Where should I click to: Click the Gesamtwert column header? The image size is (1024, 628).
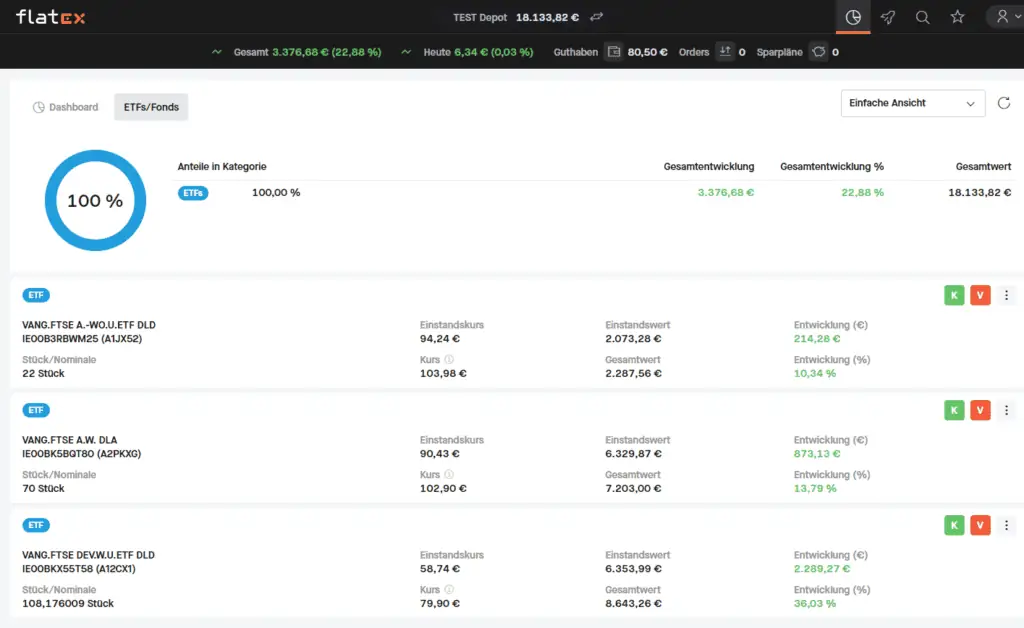pyautogui.click(x=983, y=166)
